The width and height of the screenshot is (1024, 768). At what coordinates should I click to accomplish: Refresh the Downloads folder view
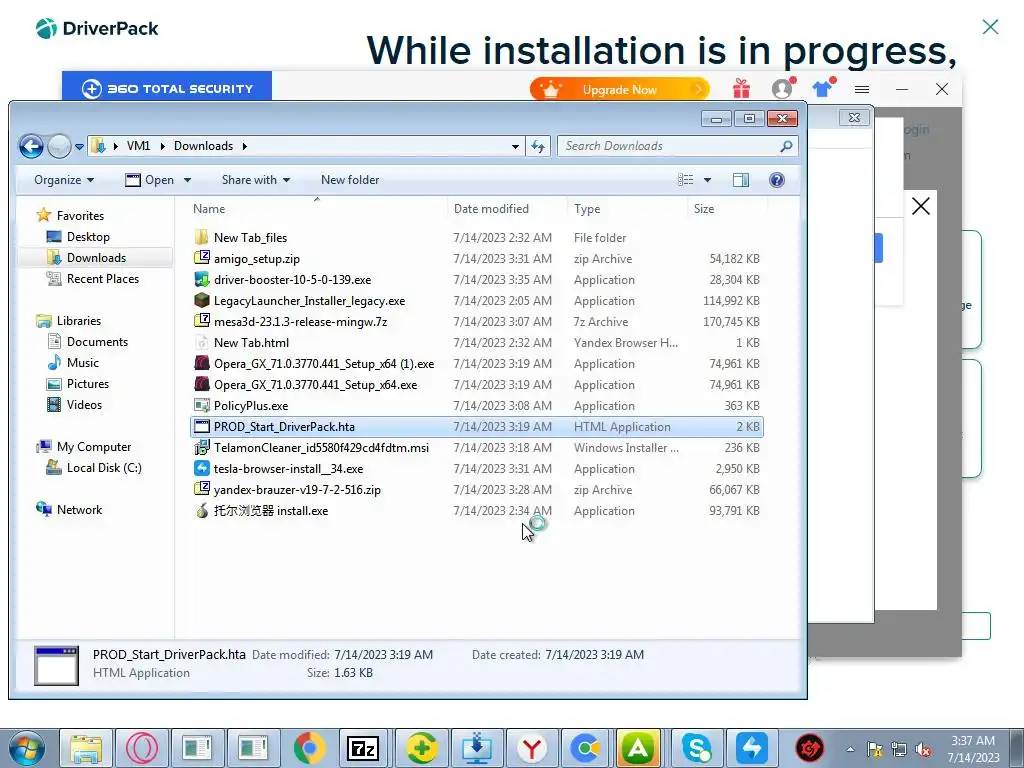[537, 146]
